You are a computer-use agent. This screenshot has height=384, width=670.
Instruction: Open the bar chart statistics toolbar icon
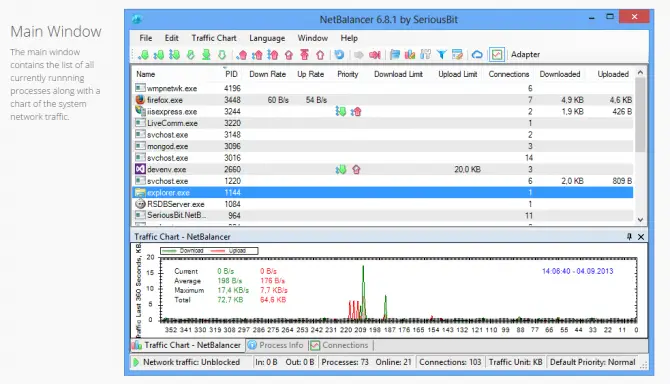[x=410, y=55]
